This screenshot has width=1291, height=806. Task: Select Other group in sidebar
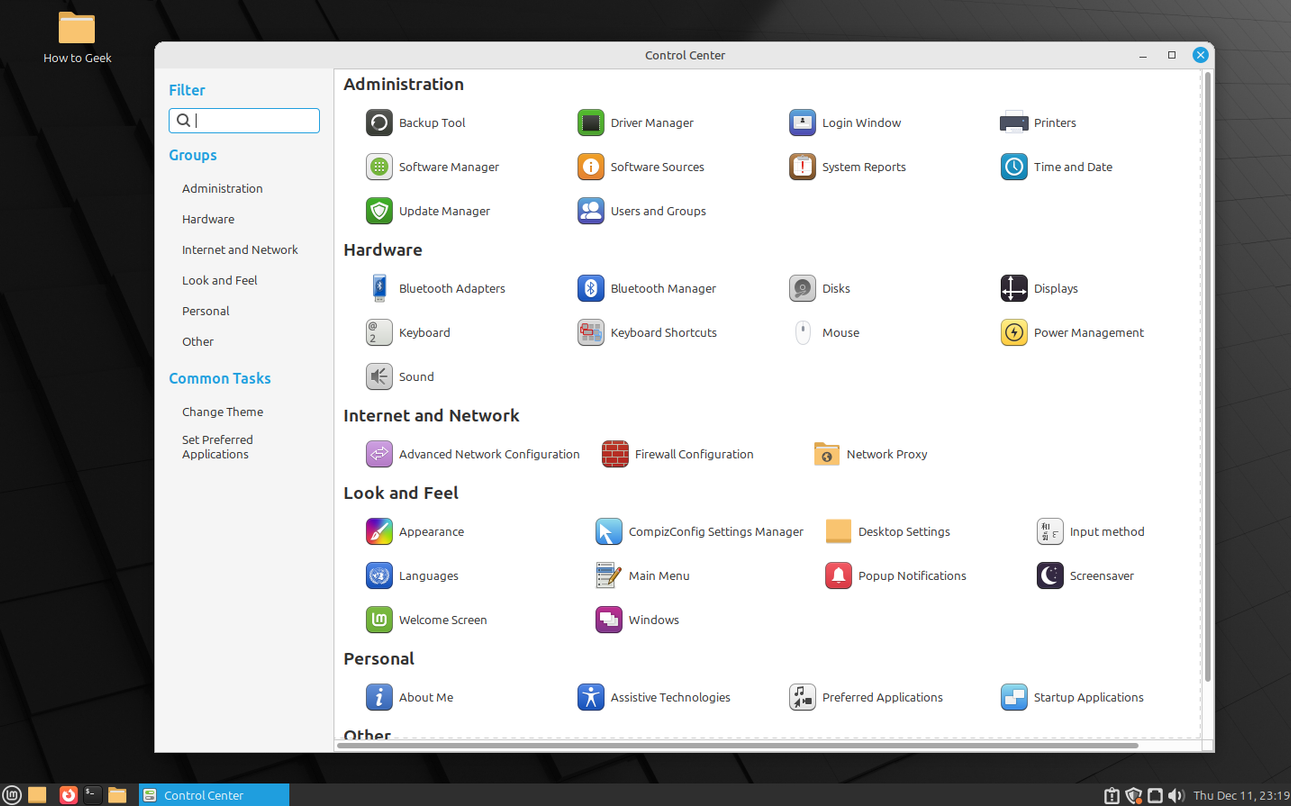(198, 342)
